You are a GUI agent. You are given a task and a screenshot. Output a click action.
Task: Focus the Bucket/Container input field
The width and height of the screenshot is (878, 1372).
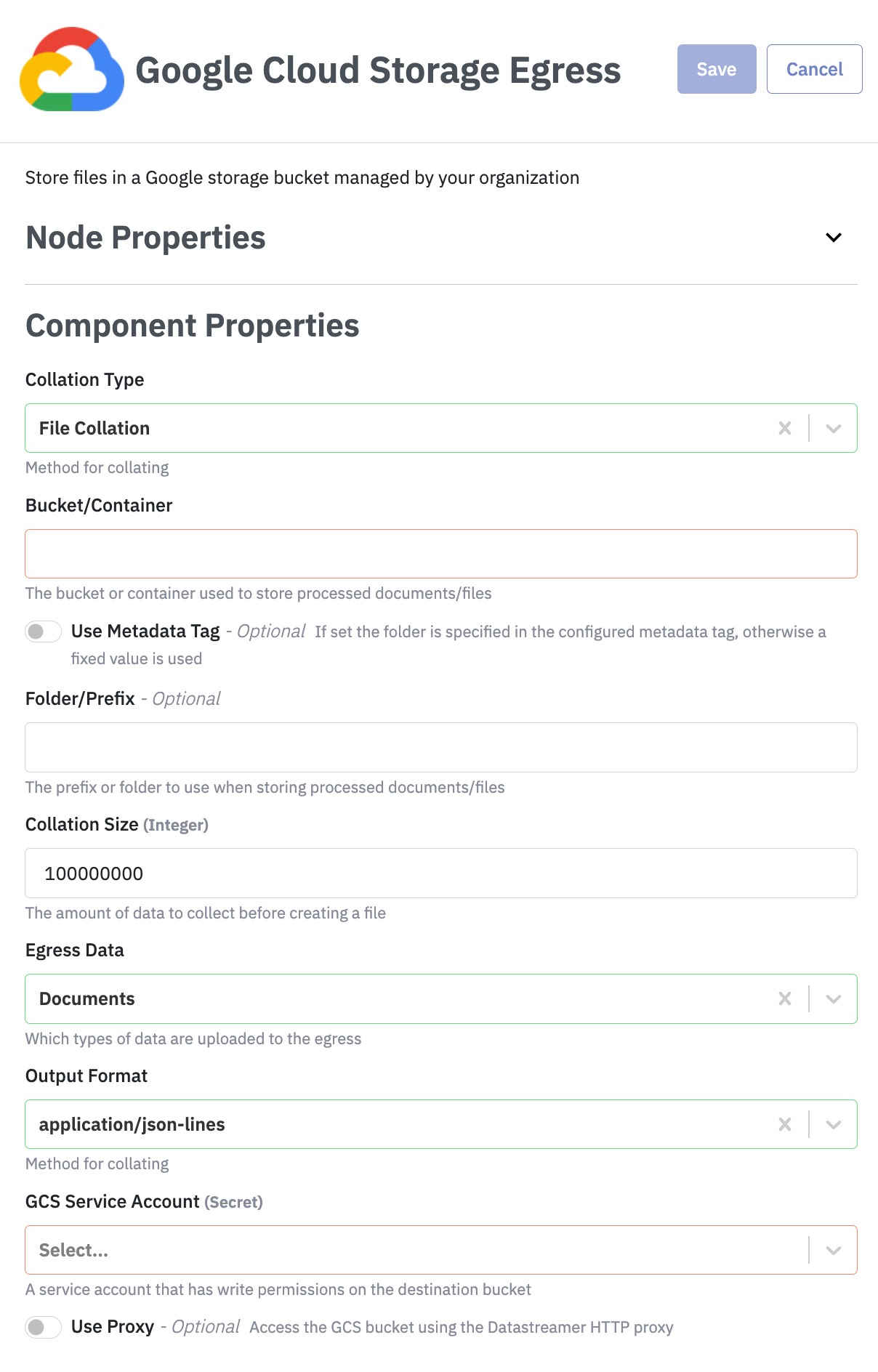tap(440, 554)
